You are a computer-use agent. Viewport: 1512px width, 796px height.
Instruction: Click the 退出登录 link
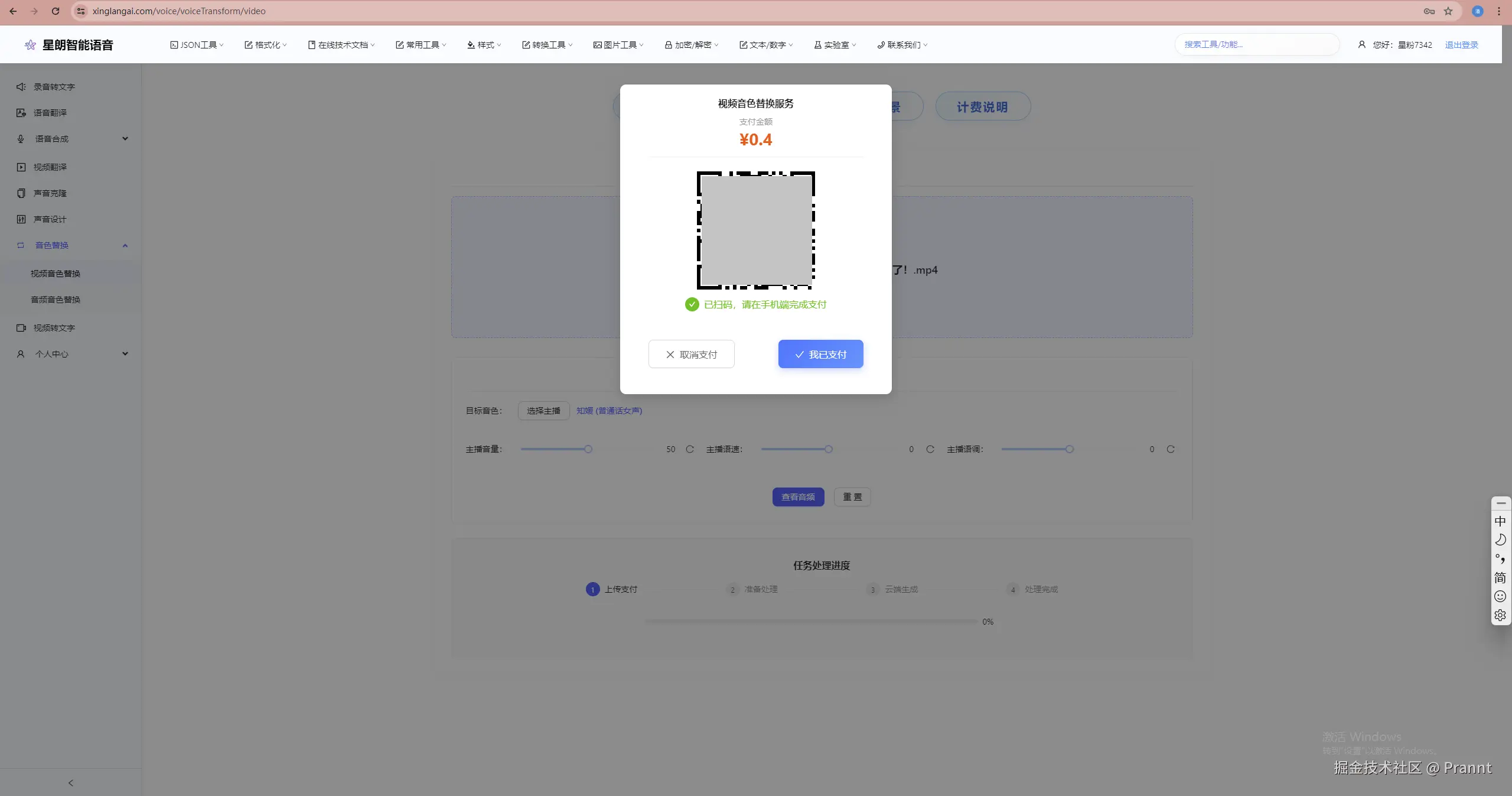coord(1462,45)
